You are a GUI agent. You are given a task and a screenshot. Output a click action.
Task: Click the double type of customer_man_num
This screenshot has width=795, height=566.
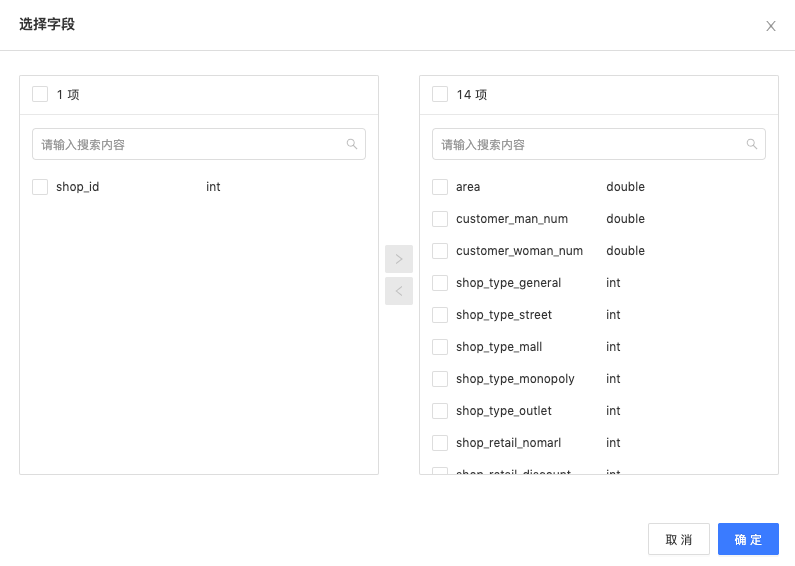tap(626, 219)
